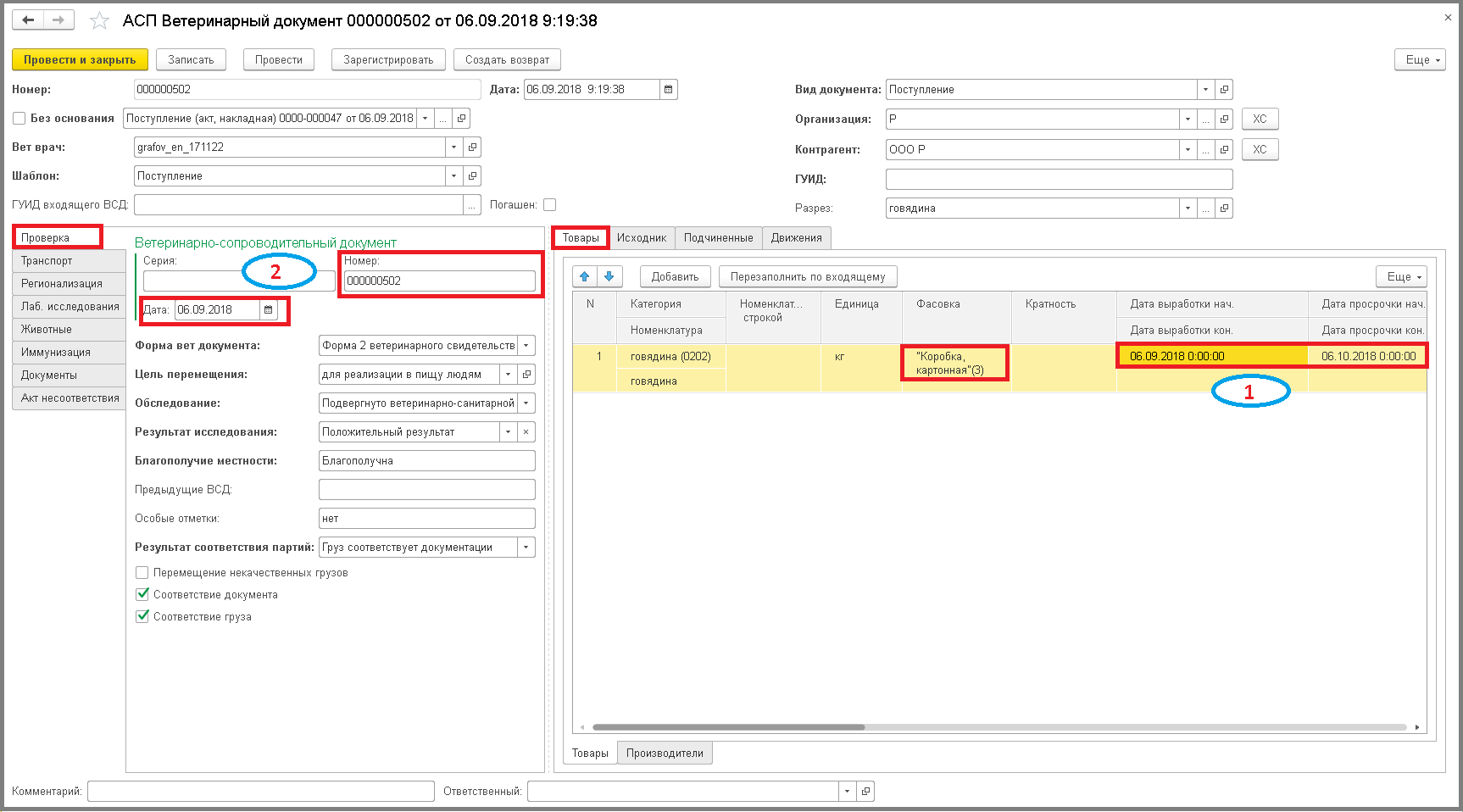
Task: Select the говядина (0202) category cell
Action: click(x=670, y=357)
